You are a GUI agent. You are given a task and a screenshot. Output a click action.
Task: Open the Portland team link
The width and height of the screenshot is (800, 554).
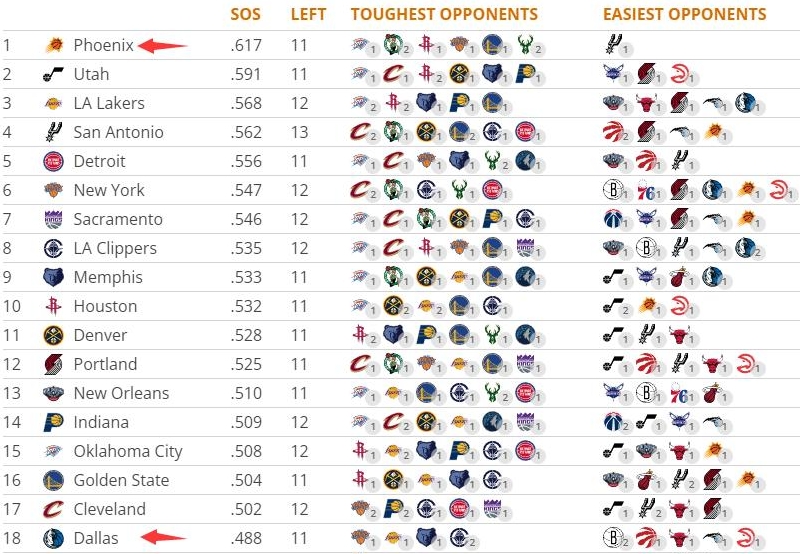(x=105, y=364)
